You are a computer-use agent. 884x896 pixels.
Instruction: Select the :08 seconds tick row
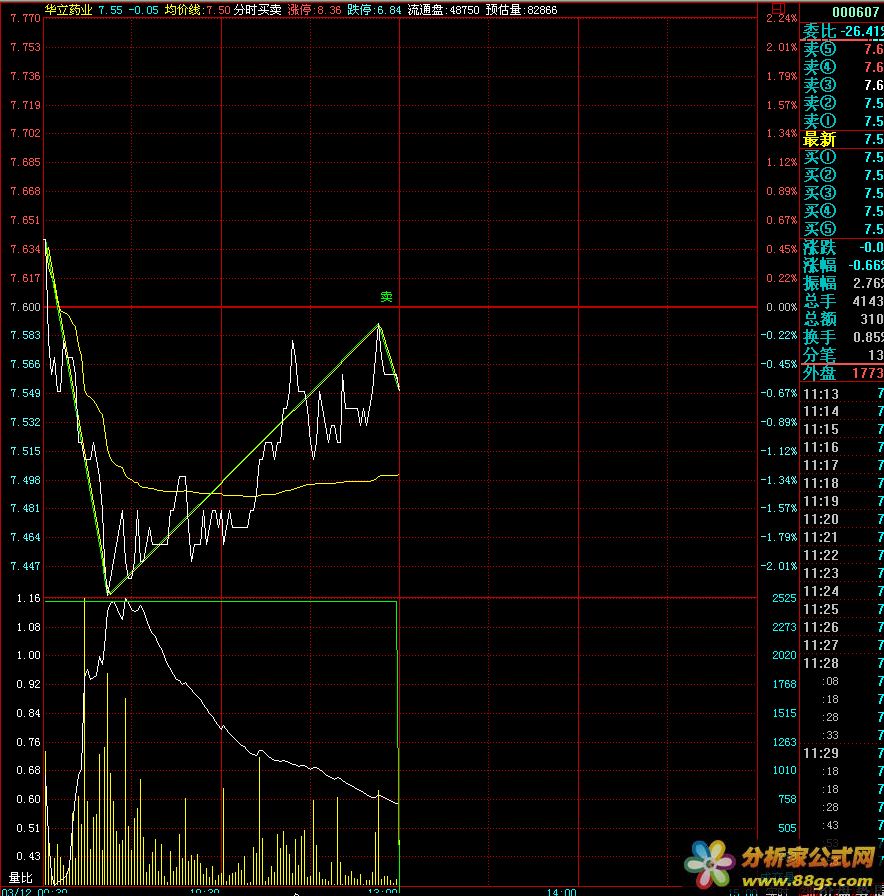(842, 682)
